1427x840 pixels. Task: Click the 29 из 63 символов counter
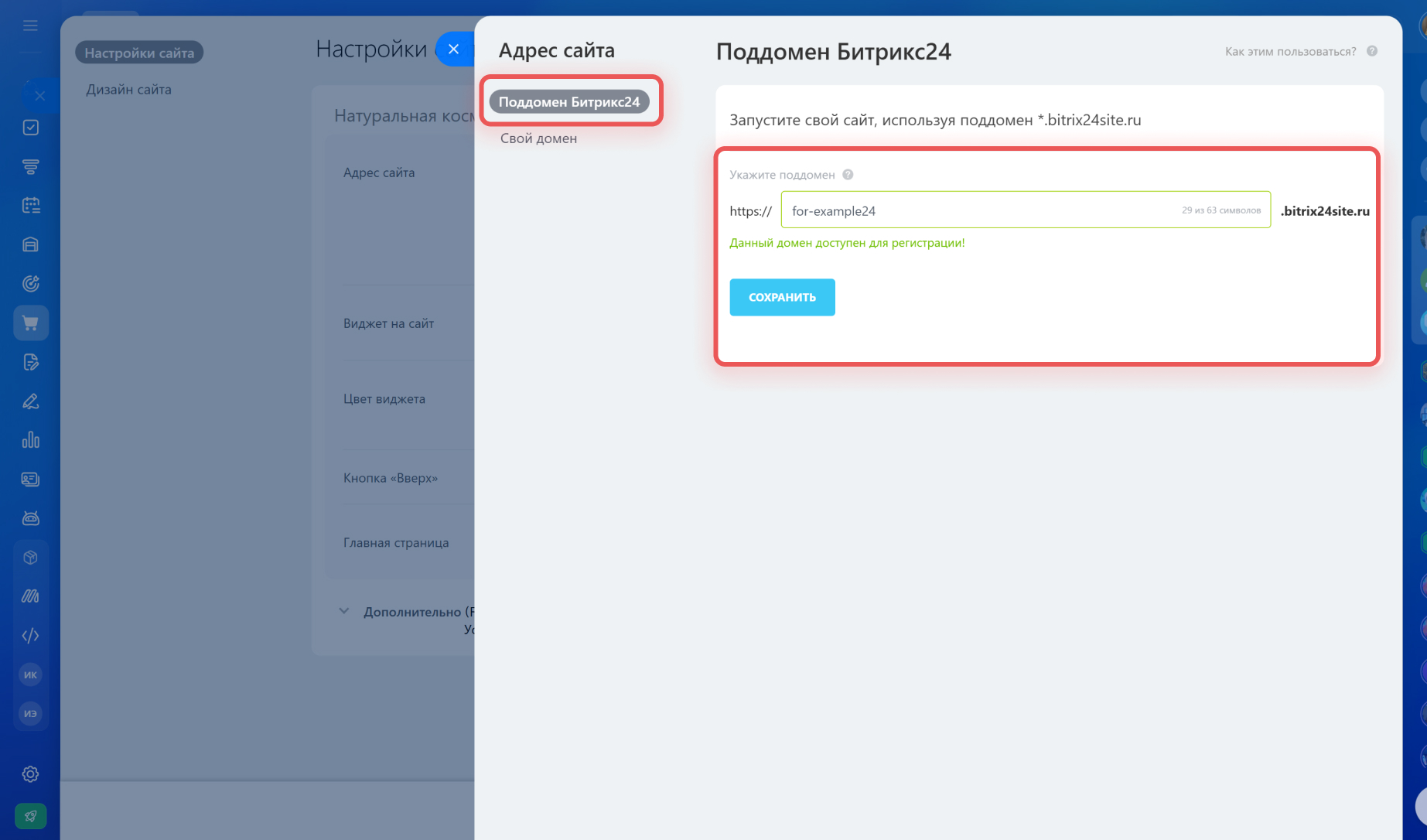tap(1221, 210)
